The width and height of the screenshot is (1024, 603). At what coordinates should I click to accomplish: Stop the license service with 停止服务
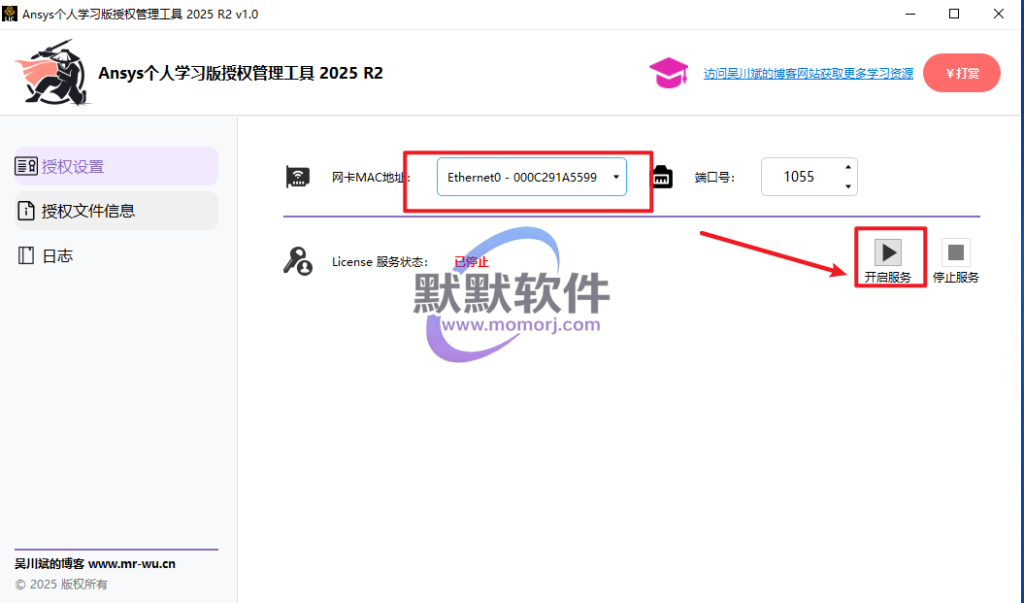(x=955, y=258)
